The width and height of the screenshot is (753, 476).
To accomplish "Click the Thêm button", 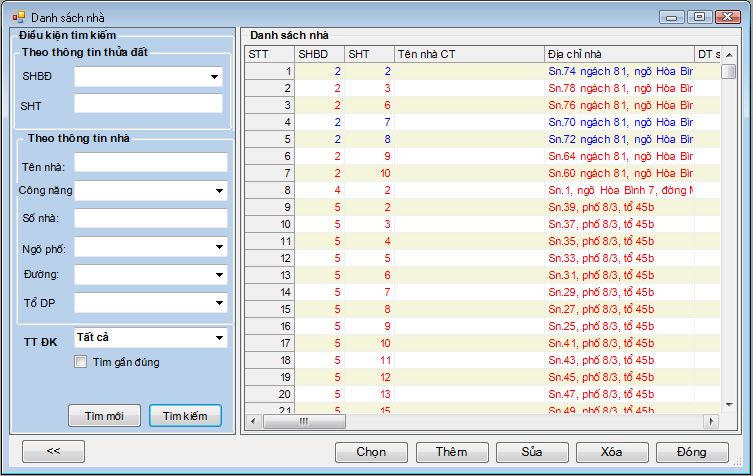I will click(452, 452).
